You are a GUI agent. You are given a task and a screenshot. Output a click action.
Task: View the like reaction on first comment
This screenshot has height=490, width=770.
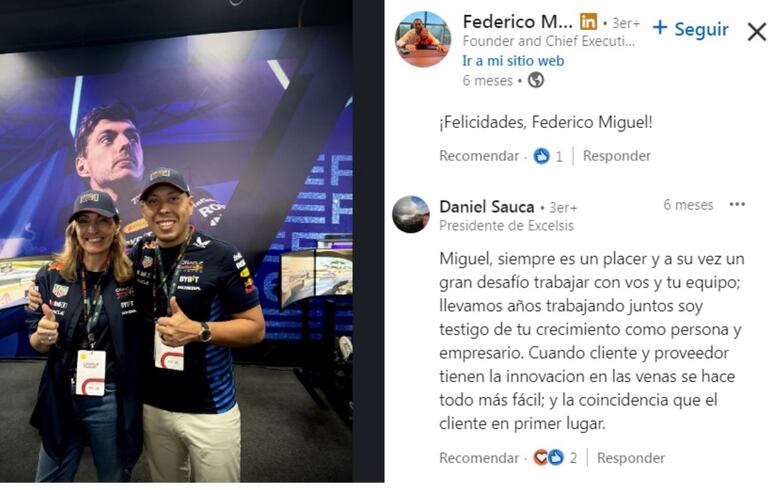542,156
